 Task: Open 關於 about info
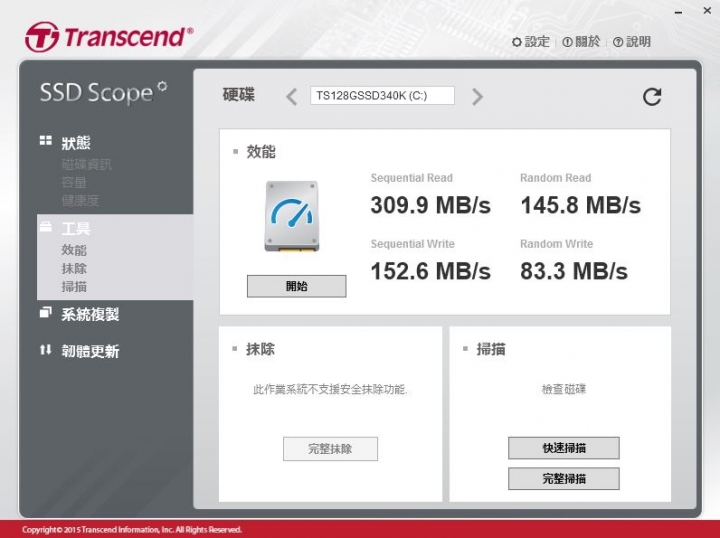coord(581,42)
